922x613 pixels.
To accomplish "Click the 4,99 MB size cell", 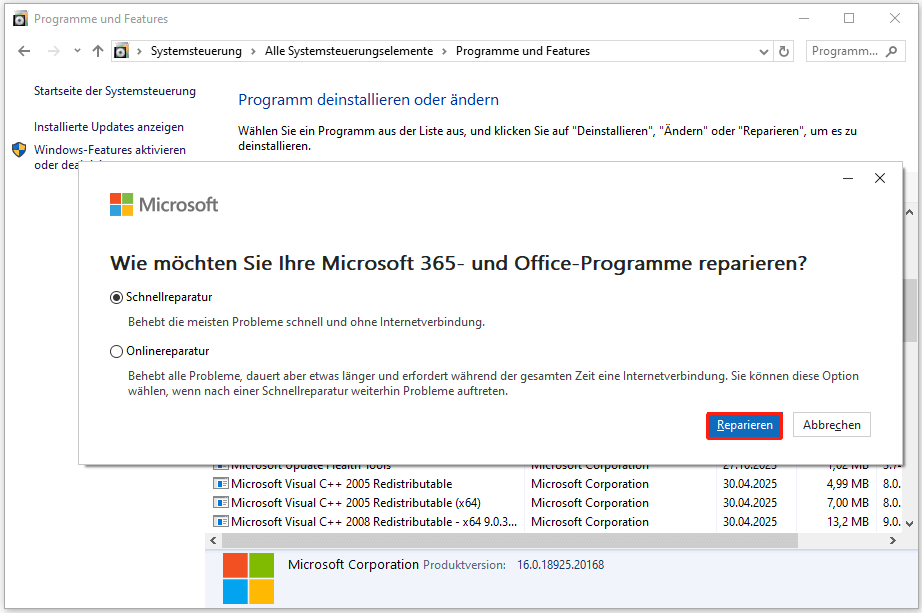I will pyautogui.click(x=847, y=484).
